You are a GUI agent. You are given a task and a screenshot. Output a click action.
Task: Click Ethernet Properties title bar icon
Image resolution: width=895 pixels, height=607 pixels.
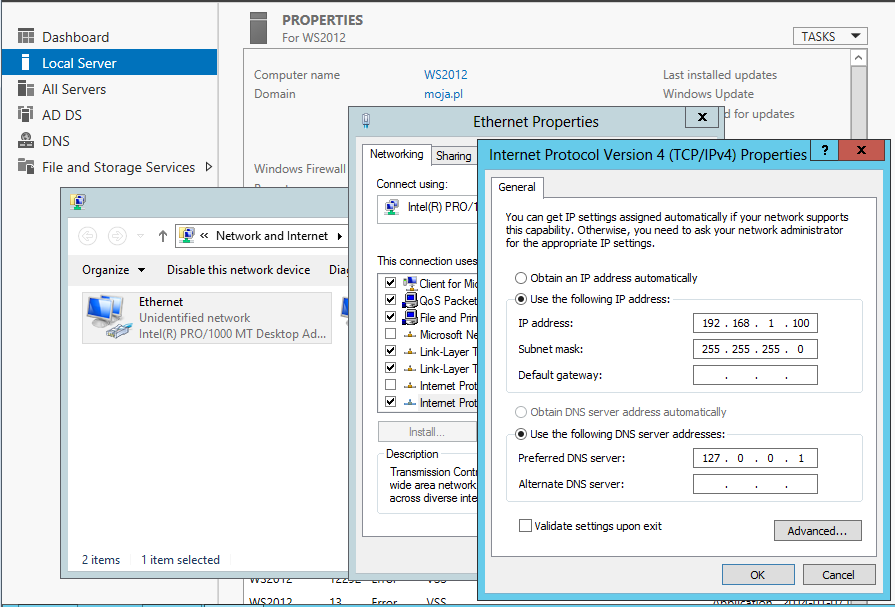(366, 120)
